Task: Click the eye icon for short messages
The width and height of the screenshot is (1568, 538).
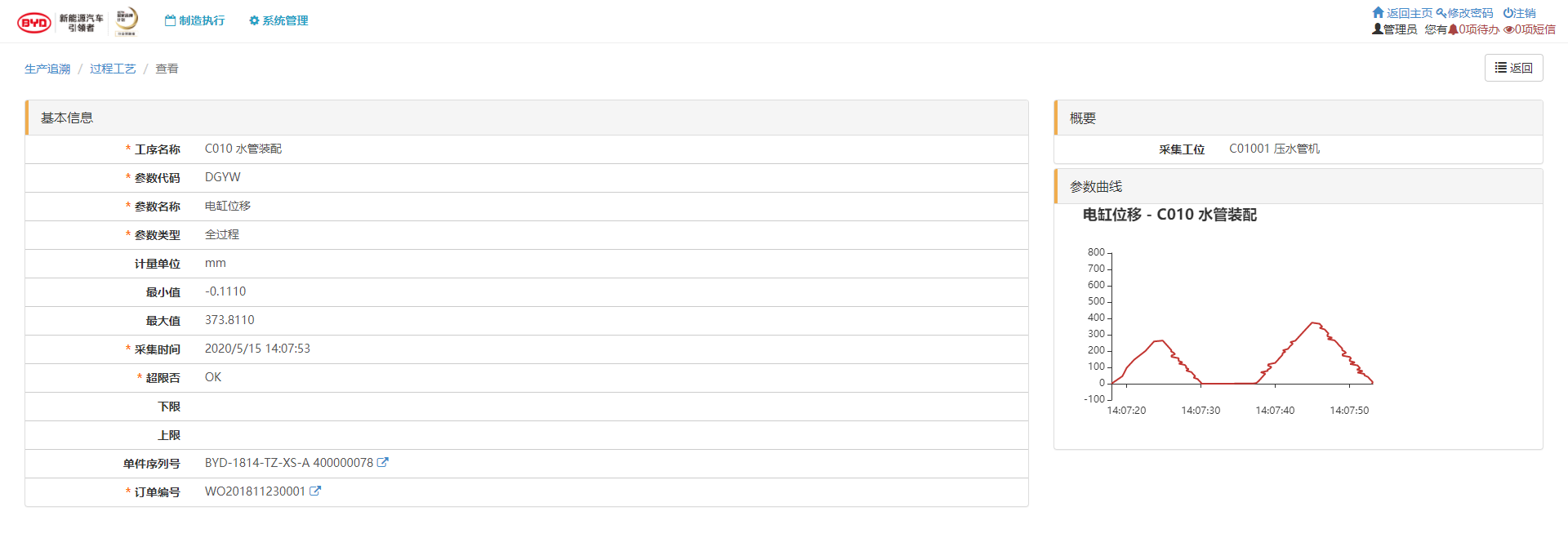Action: coord(1508,29)
